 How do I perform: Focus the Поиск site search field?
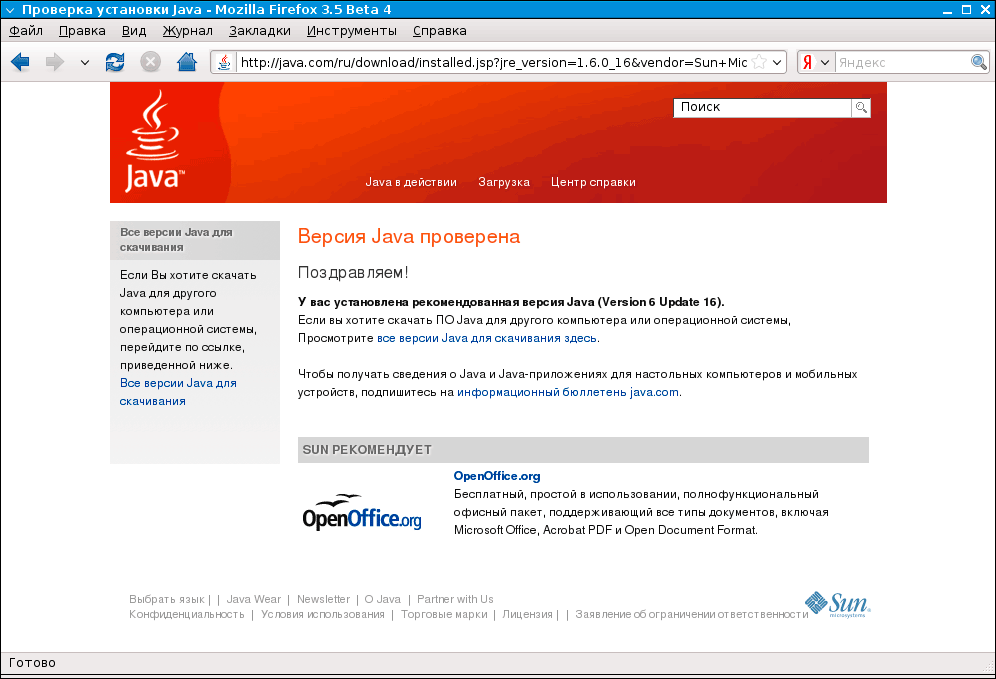point(762,107)
